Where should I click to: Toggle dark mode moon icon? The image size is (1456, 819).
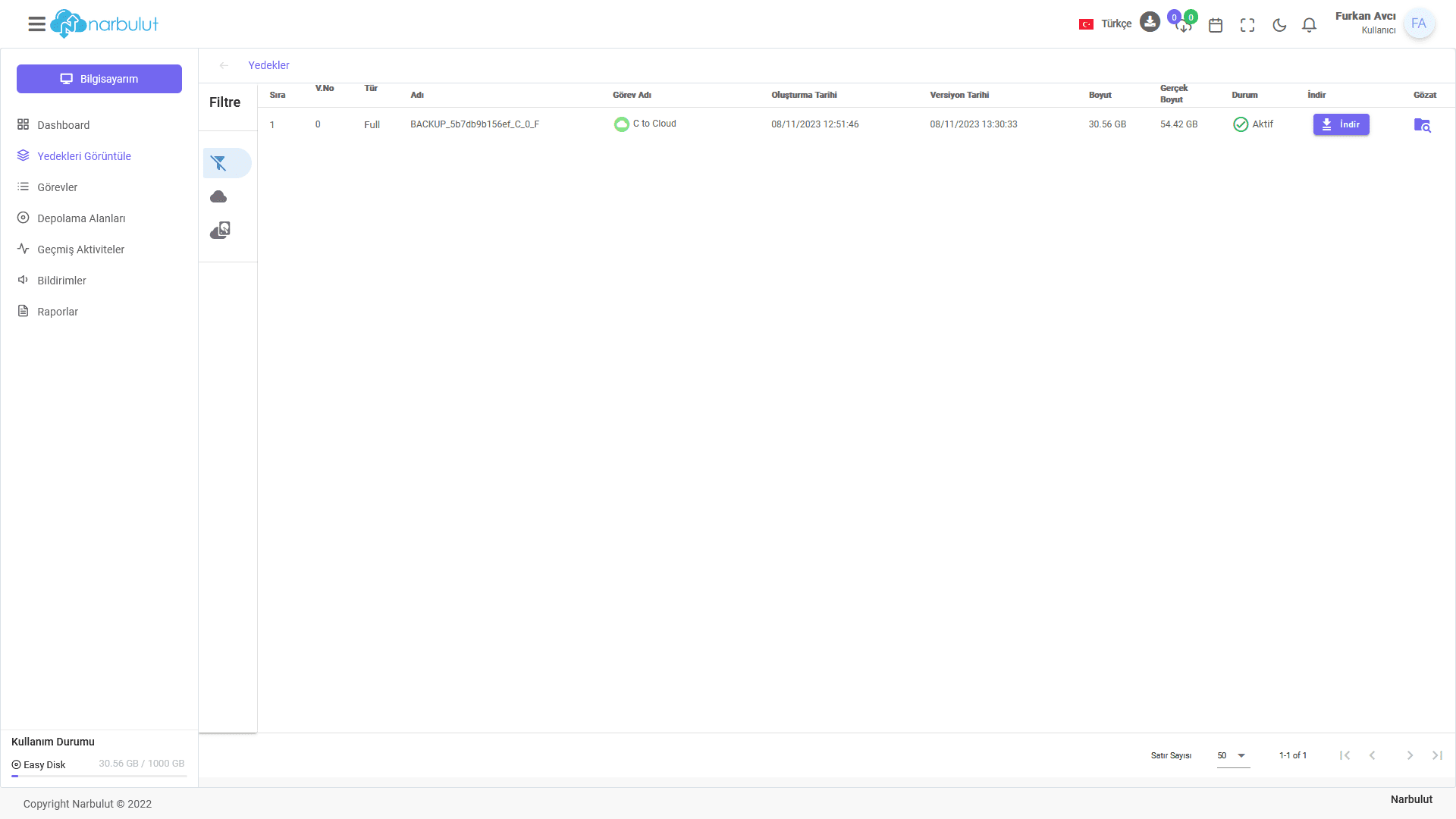1279,25
